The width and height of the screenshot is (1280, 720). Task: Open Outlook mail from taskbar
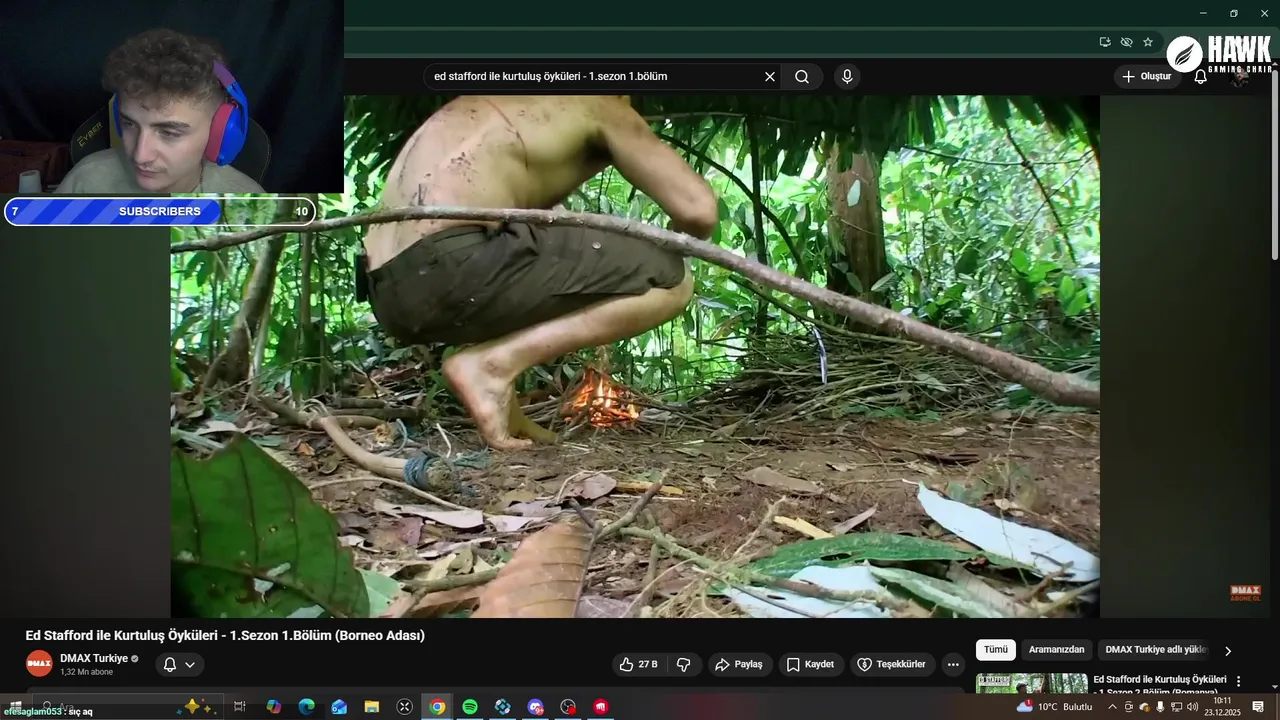click(x=339, y=707)
